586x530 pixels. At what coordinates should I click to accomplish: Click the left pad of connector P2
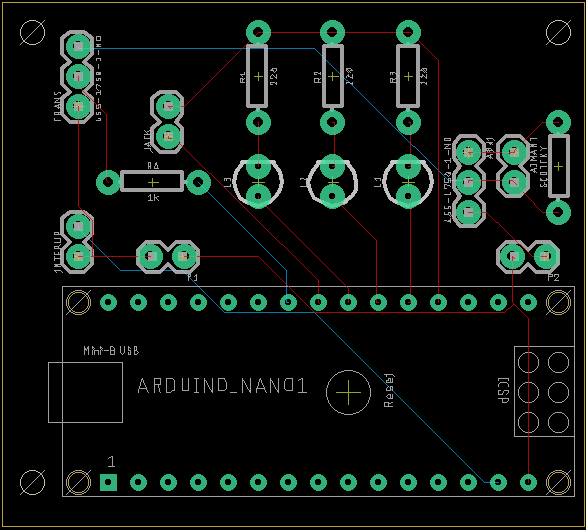513,256
